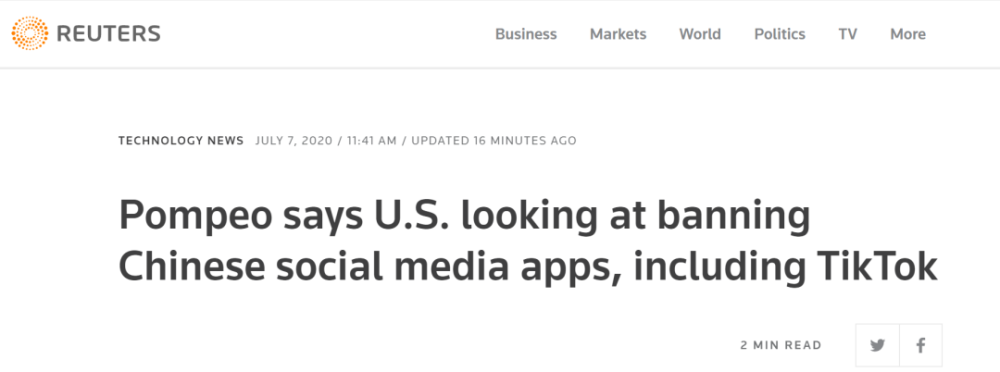Click the word TikTok in the headline
Viewport: 1000px width, 372px height.
click(872, 268)
